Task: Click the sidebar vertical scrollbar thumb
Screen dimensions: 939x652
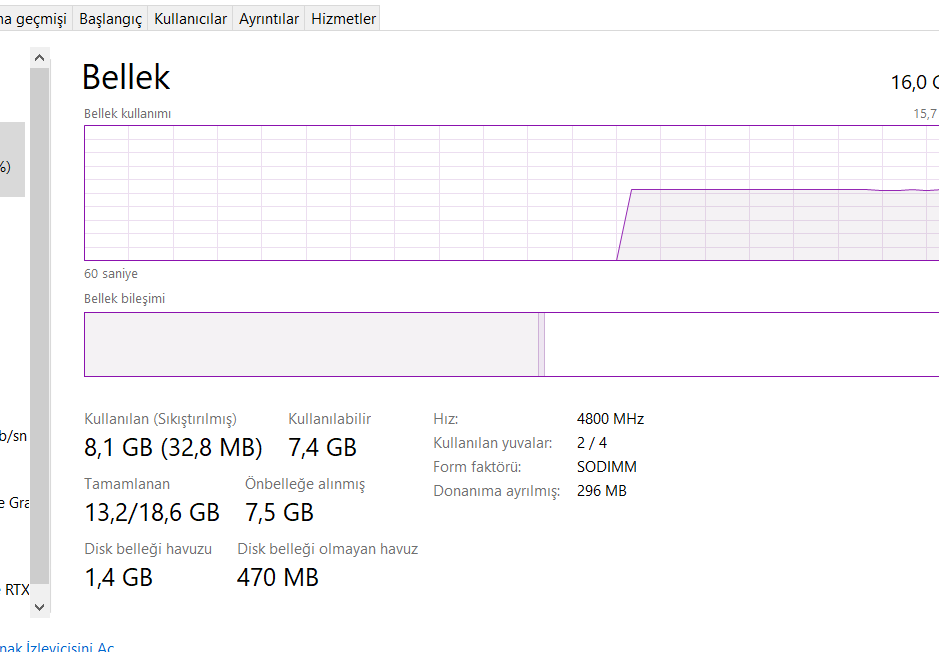Action: 39,325
